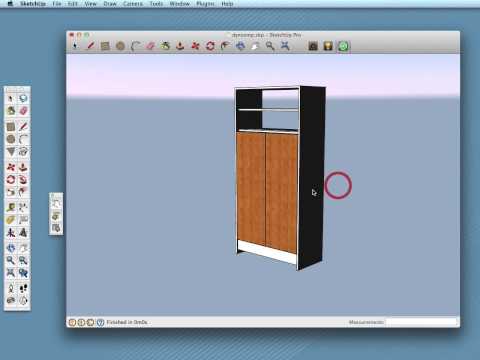Activate the Offset tool in left palette
The width and height of the screenshot is (480, 360).
pos(23,192)
